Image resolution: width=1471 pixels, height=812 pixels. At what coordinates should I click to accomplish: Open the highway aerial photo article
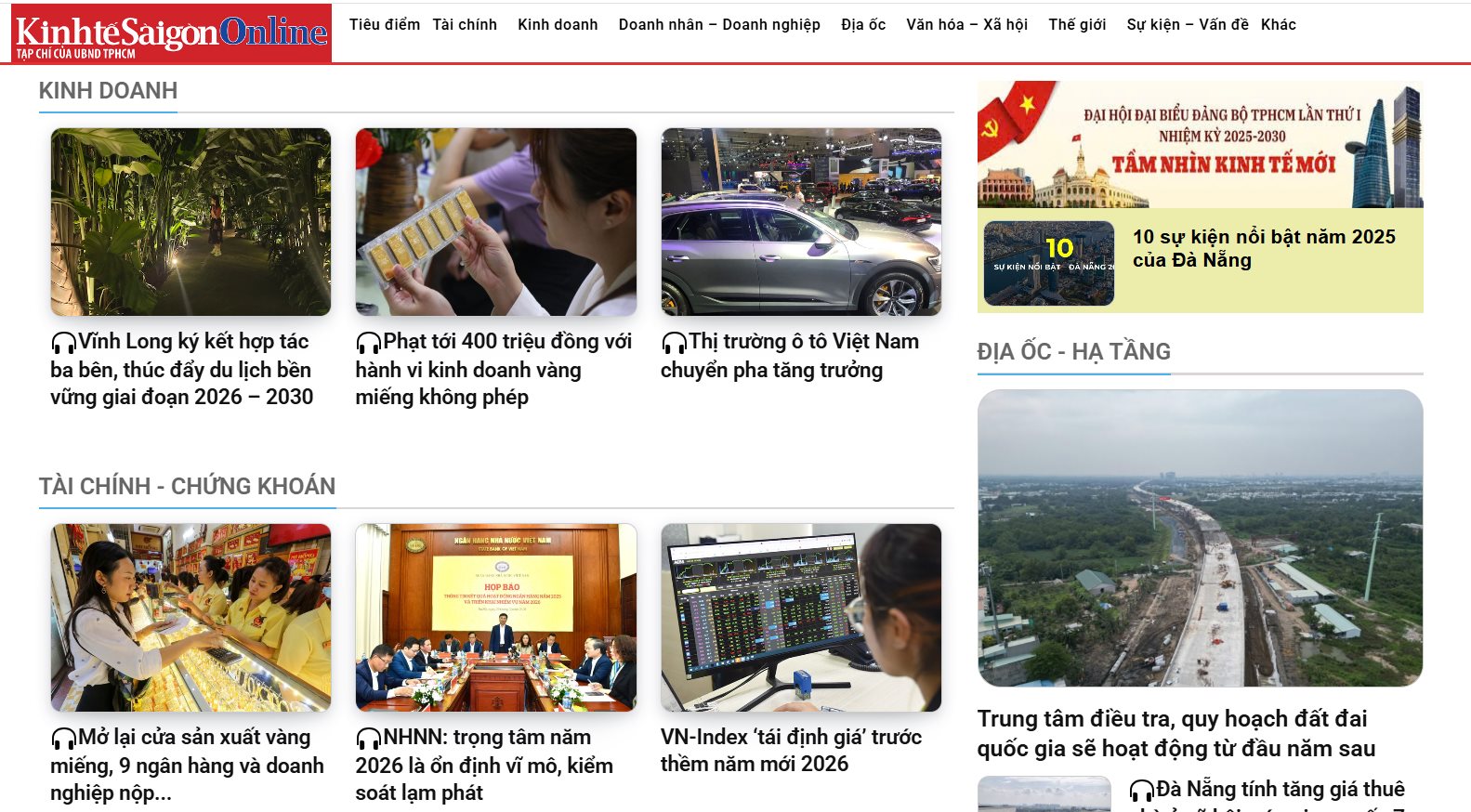click(x=1200, y=538)
